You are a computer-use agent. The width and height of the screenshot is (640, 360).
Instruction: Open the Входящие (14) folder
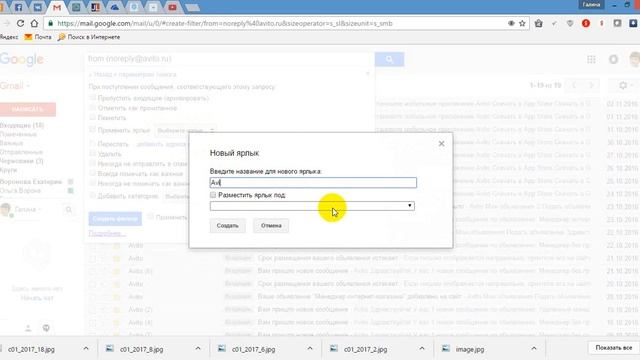[x=22, y=125]
